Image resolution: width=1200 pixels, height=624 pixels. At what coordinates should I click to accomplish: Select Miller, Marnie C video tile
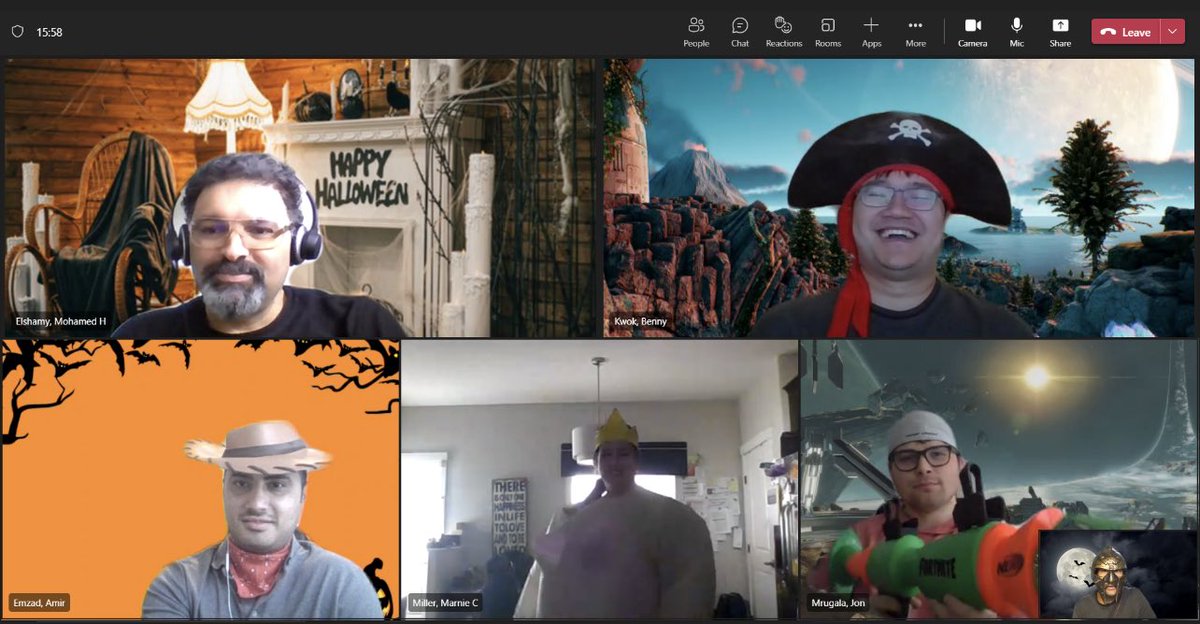pyautogui.click(x=600, y=479)
